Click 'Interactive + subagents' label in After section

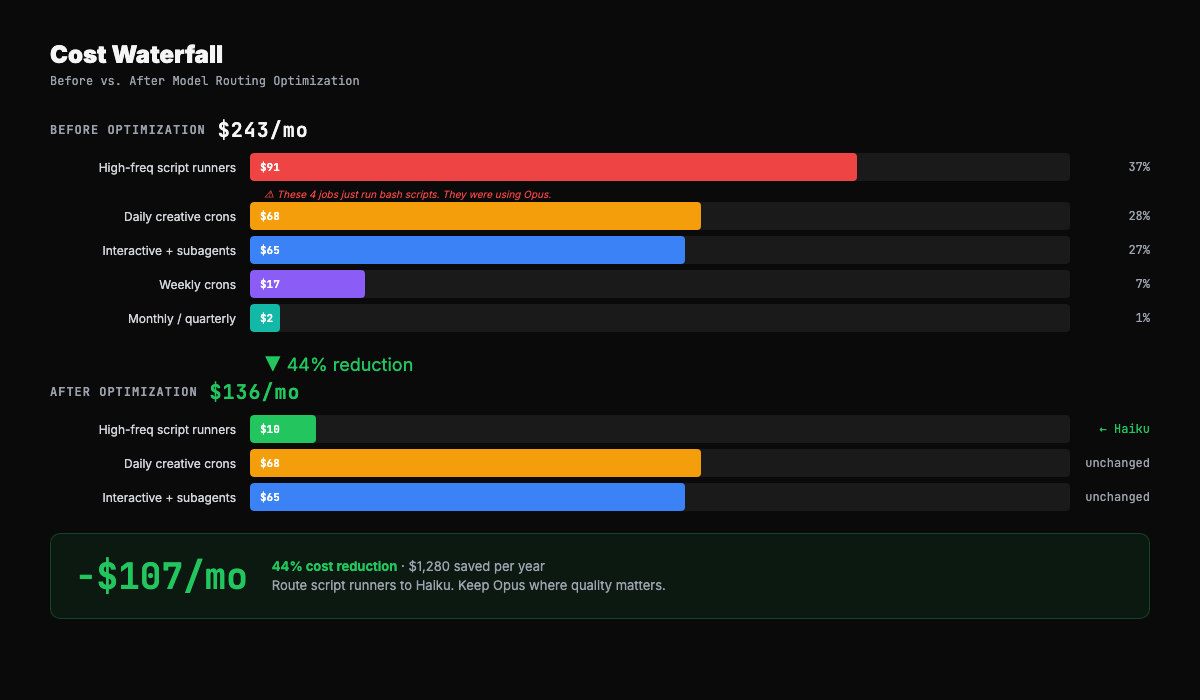[169, 498]
